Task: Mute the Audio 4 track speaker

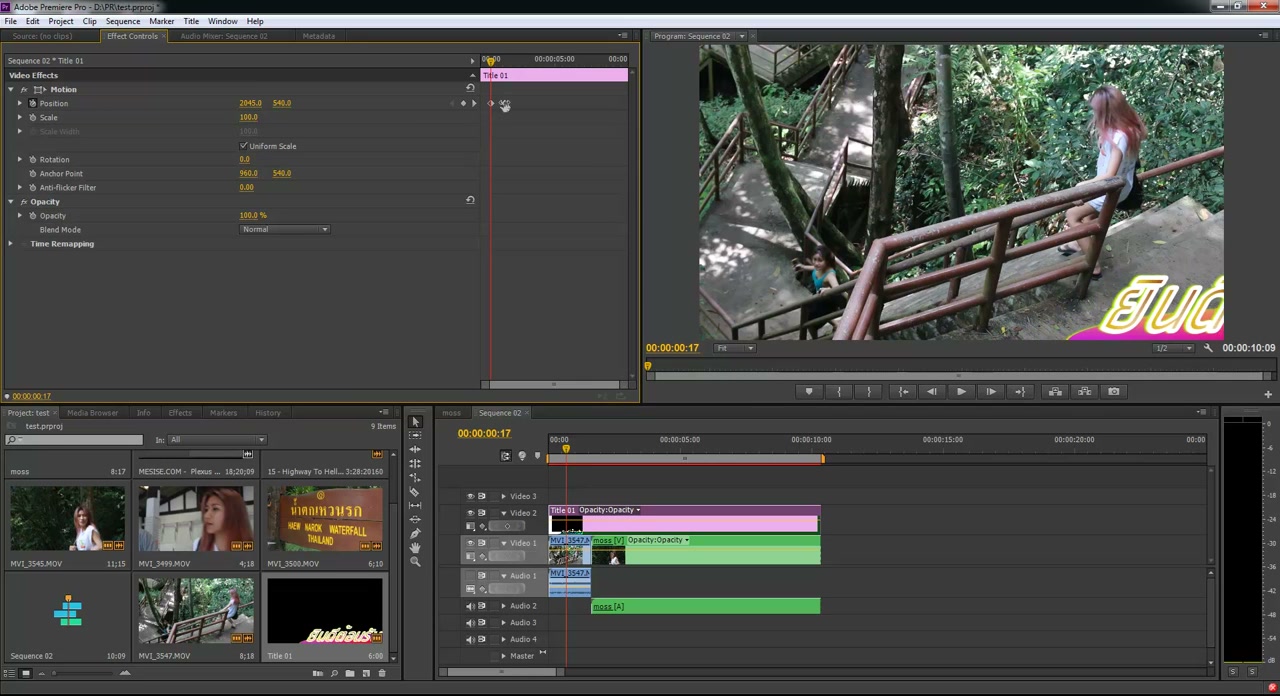Action: pyautogui.click(x=471, y=639)
